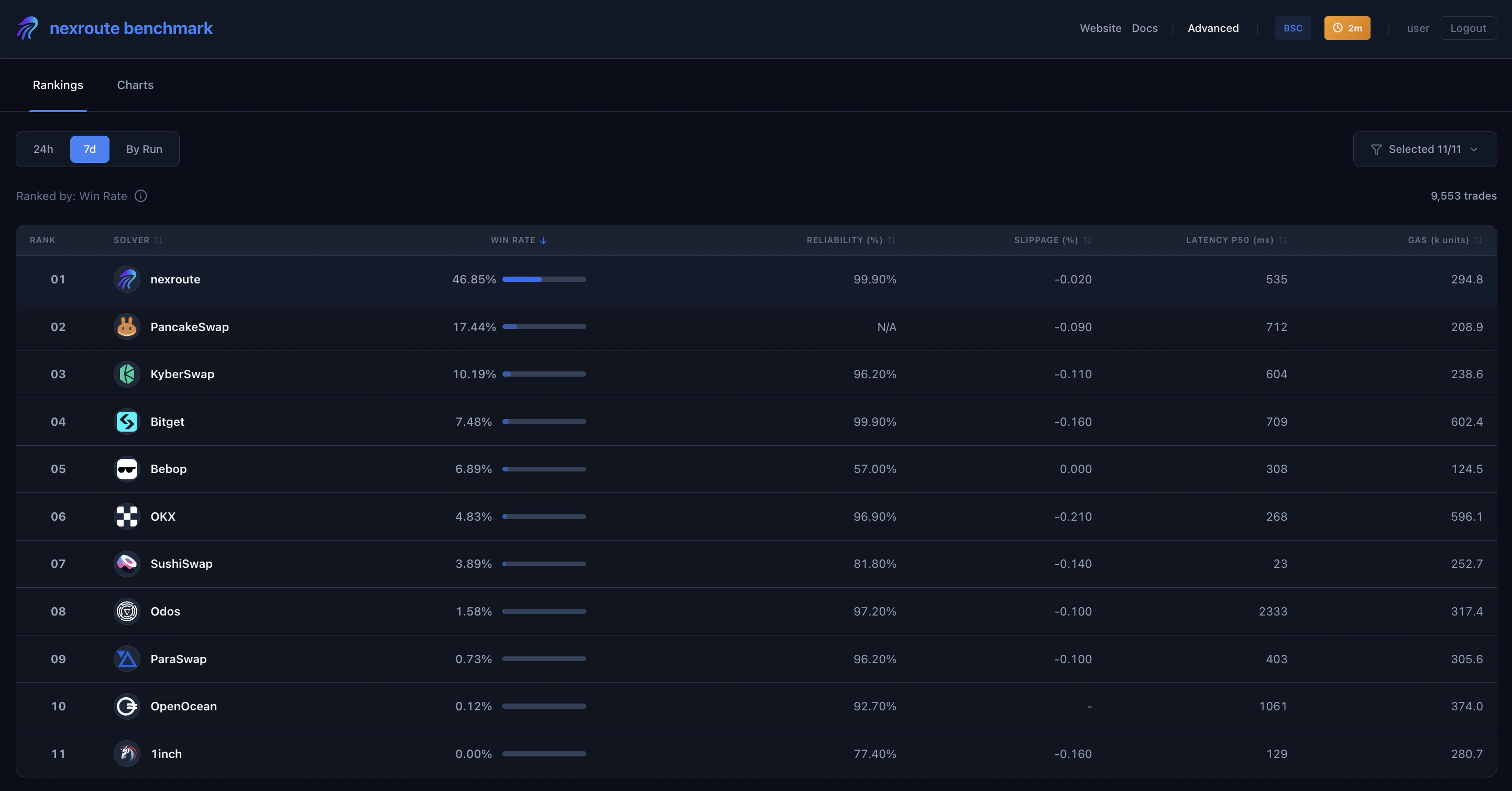
Task: Click the 1inch solver name
Action: click(167, 754)
